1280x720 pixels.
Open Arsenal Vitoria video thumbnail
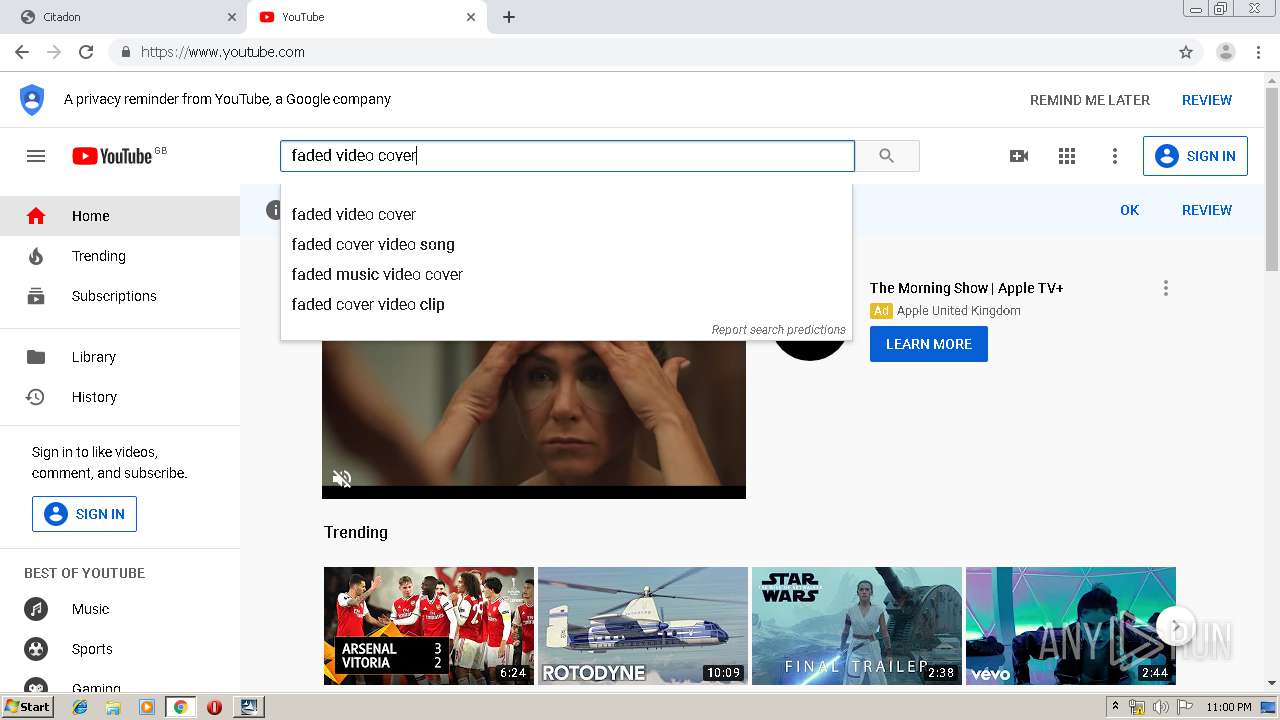(429, 626)
